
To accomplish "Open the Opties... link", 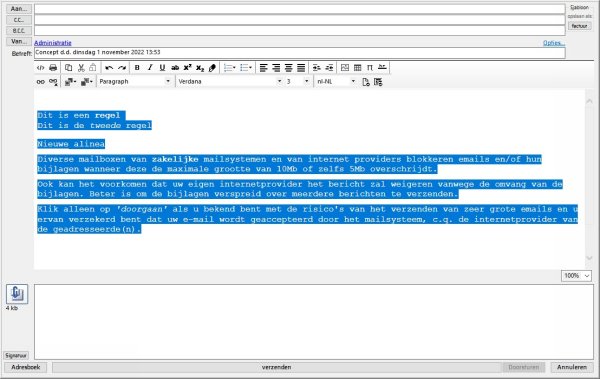I will pyautogui.click(x=554, y=43).
